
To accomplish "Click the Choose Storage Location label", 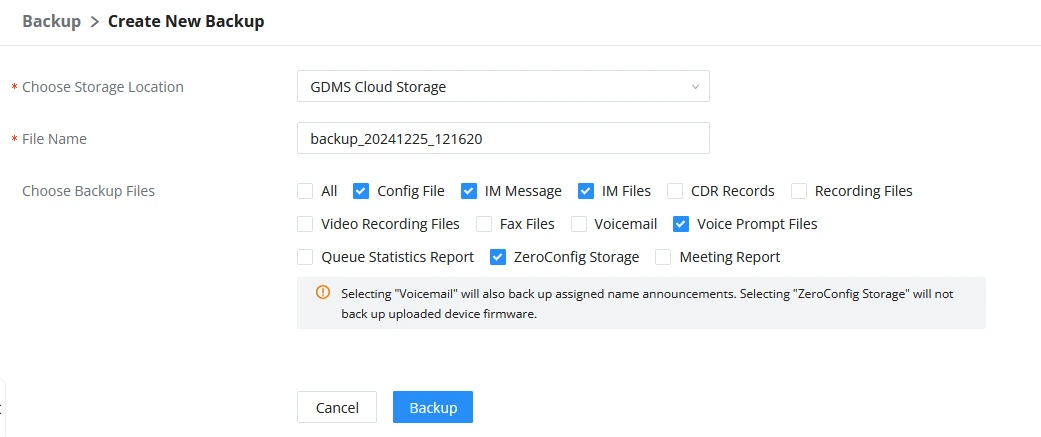I will 103,87.
